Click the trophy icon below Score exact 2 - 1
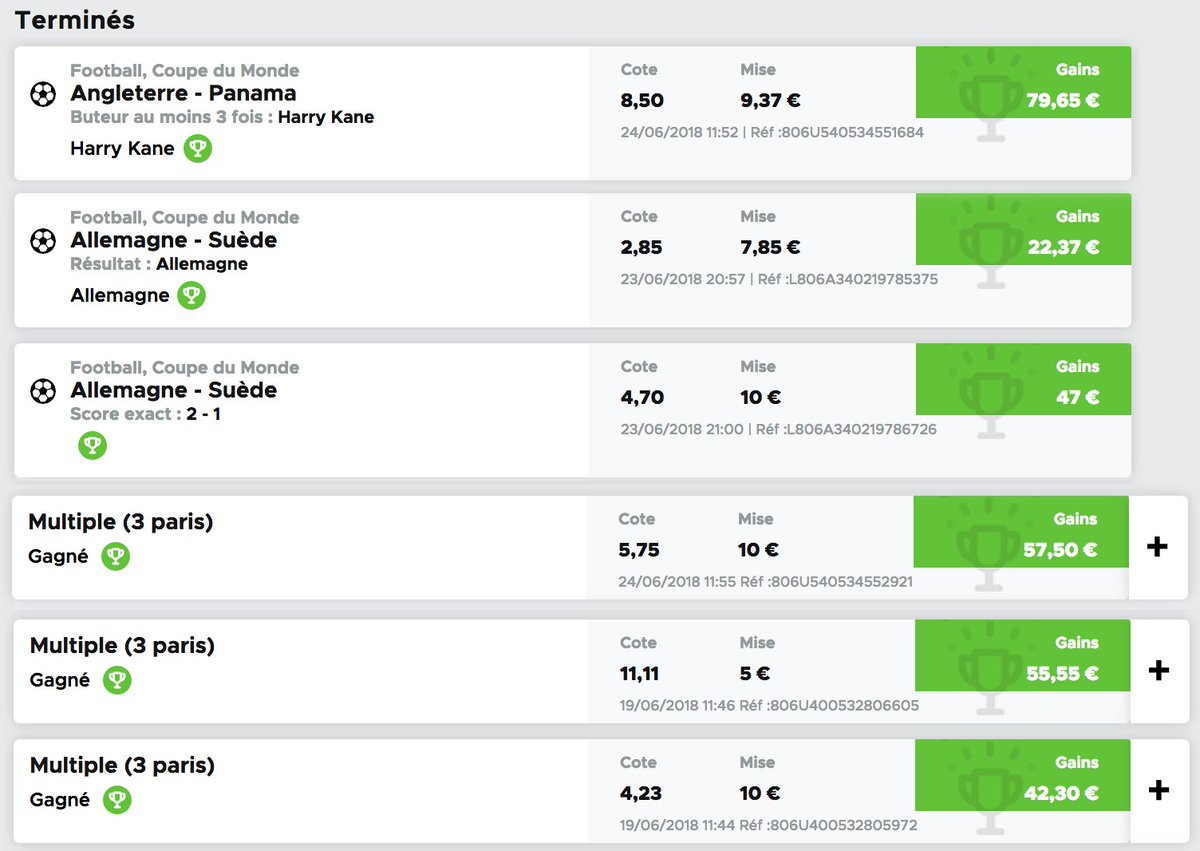This screenshot has height=851, width=1200. point(93,446)
